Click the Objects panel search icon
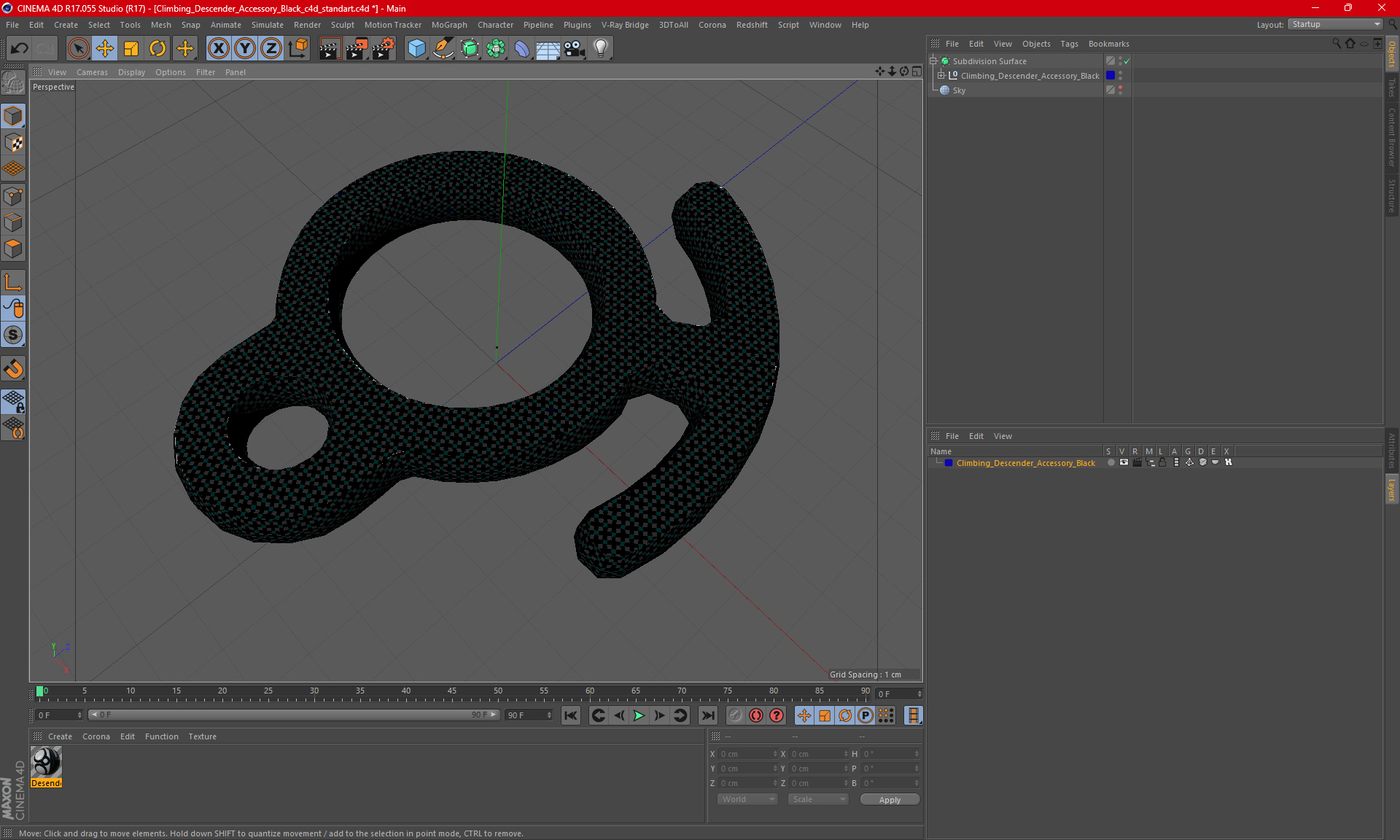Image resolution: width=1400 pixels, height=840 pixels. click(1337, 44)
